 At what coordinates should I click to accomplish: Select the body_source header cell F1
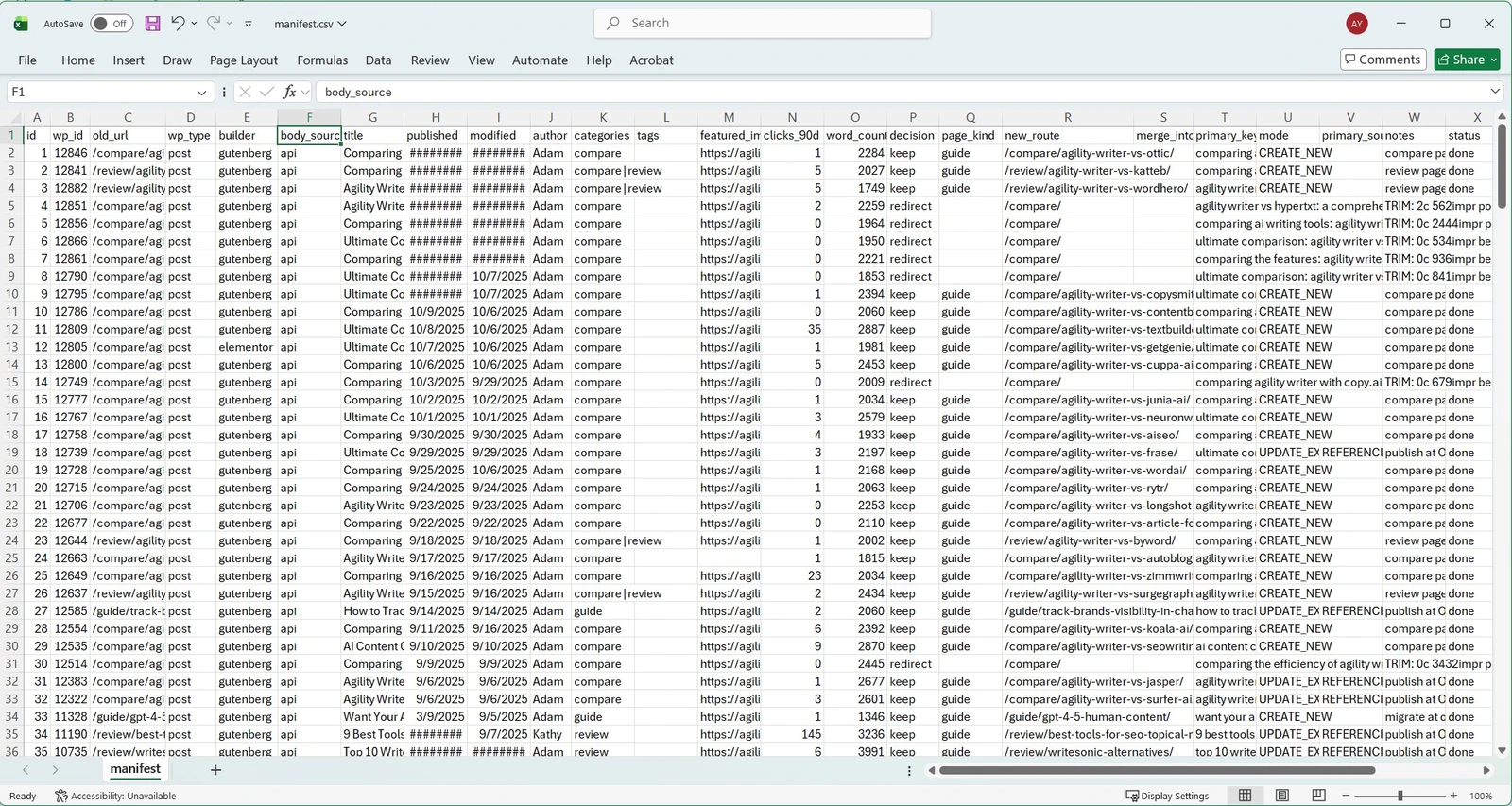(309, 135)
